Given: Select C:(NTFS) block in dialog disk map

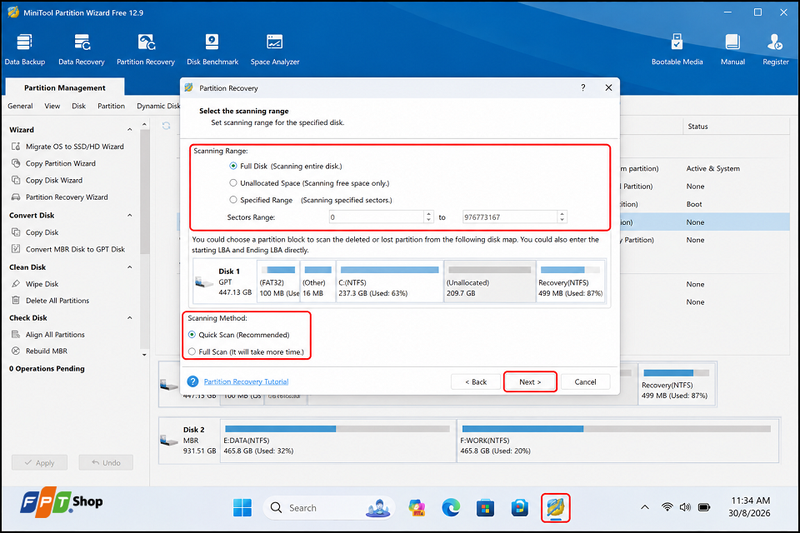Looking at the screenshot, I should (x=389, y=282).
